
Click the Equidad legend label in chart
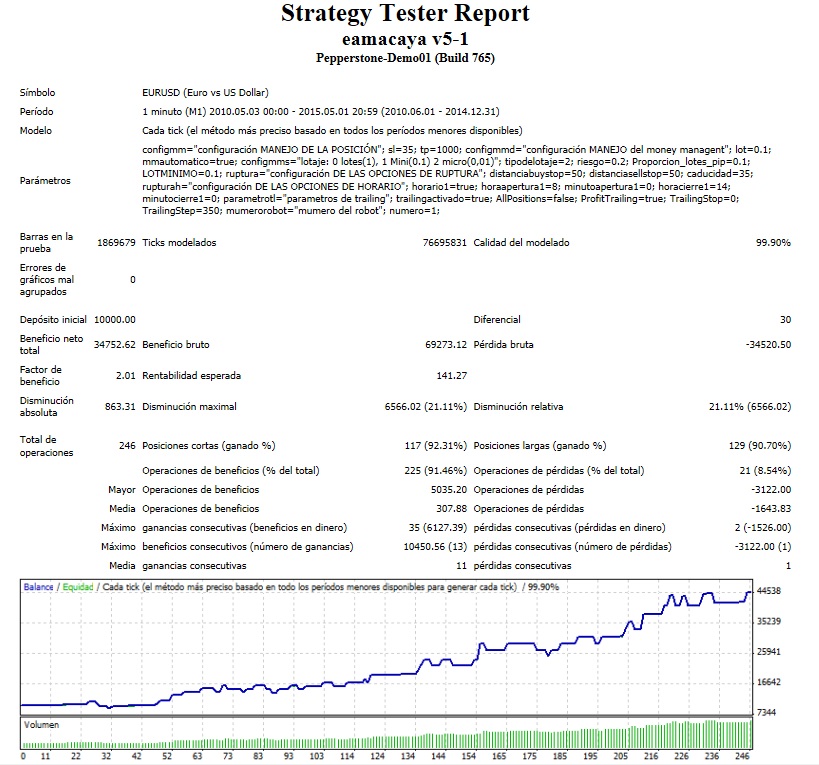[x=79, y=588]
